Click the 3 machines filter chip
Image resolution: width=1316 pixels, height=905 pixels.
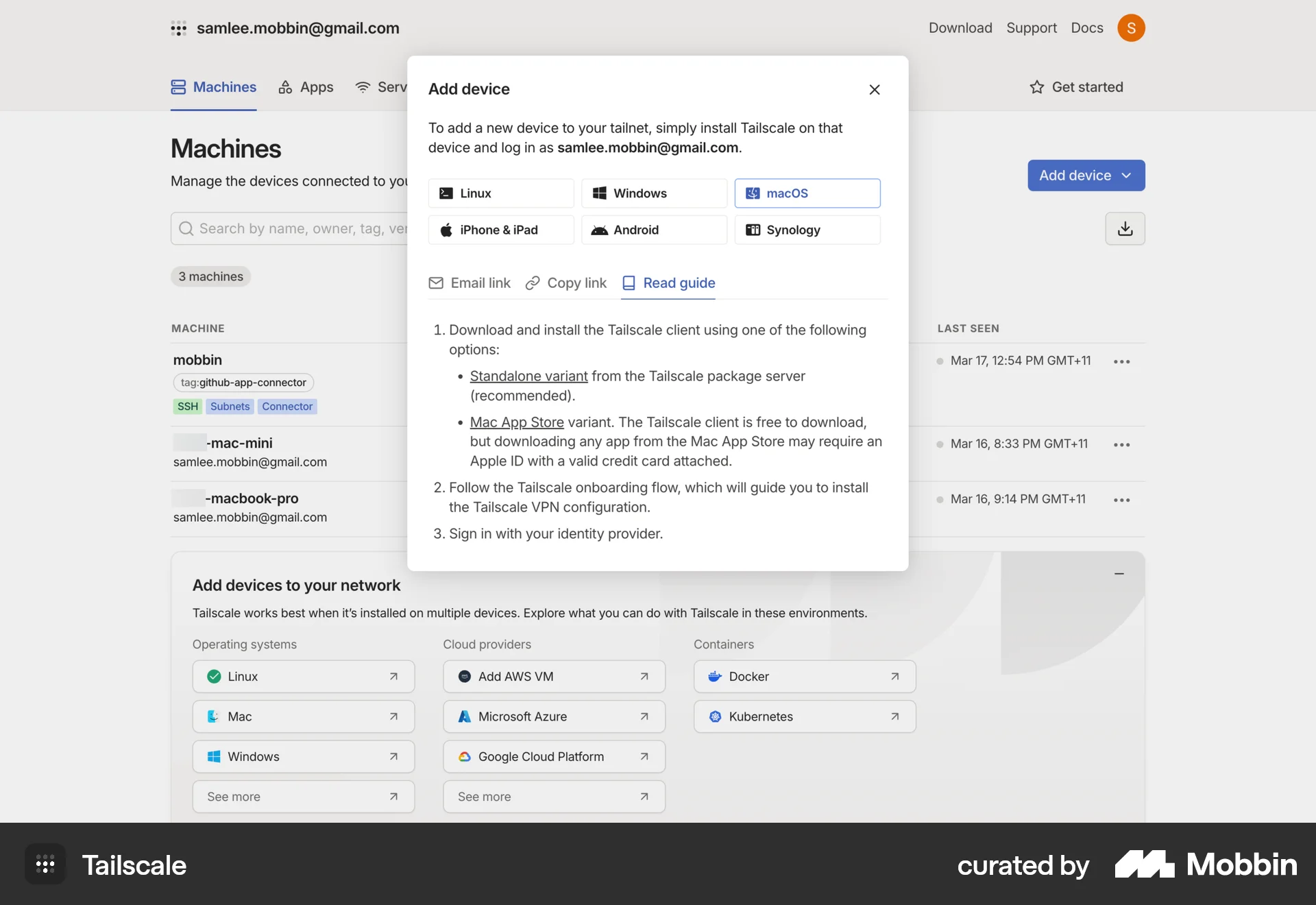(x=210, y=276)
